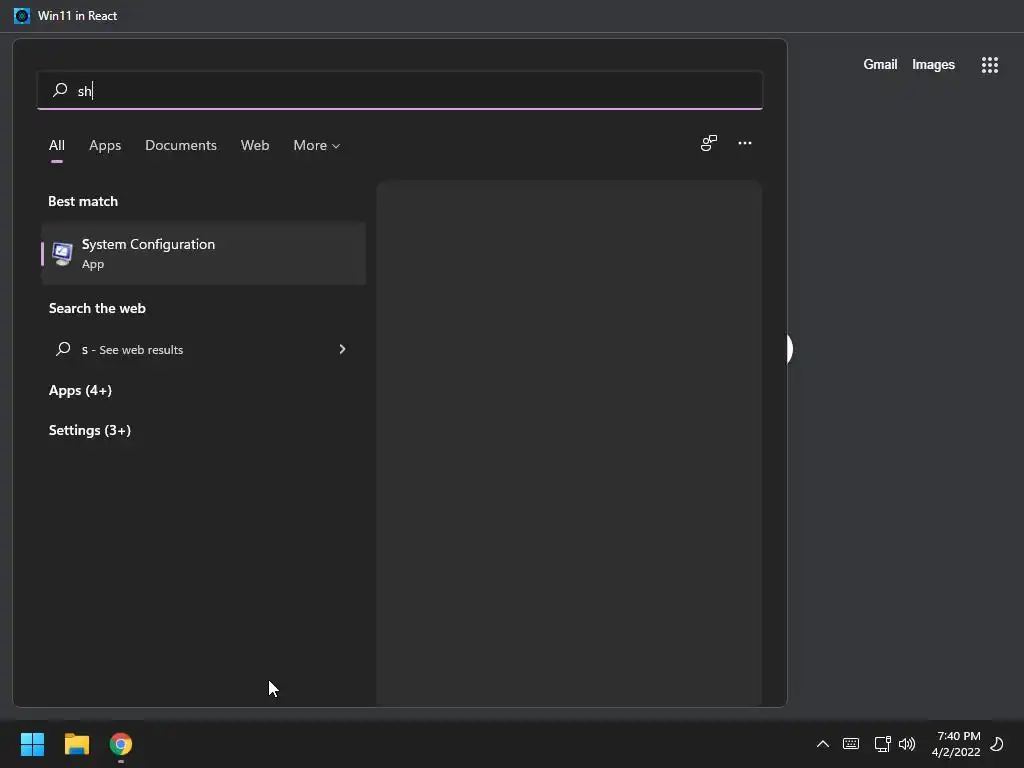This screenshot has height=768, width=1024.
Task: Click the search magnifier icon in search box
Action: tap(60, 90)
